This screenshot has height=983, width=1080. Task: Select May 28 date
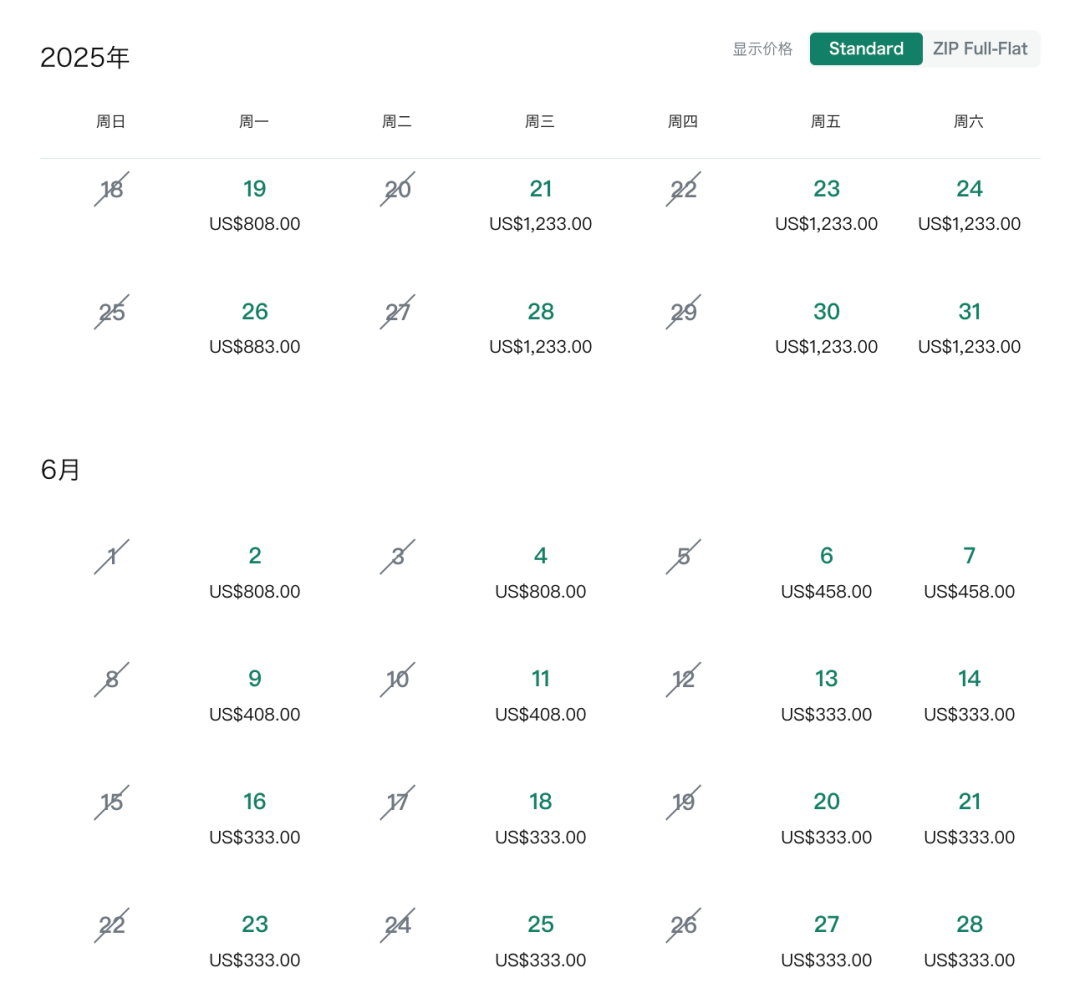click(541, 327)
